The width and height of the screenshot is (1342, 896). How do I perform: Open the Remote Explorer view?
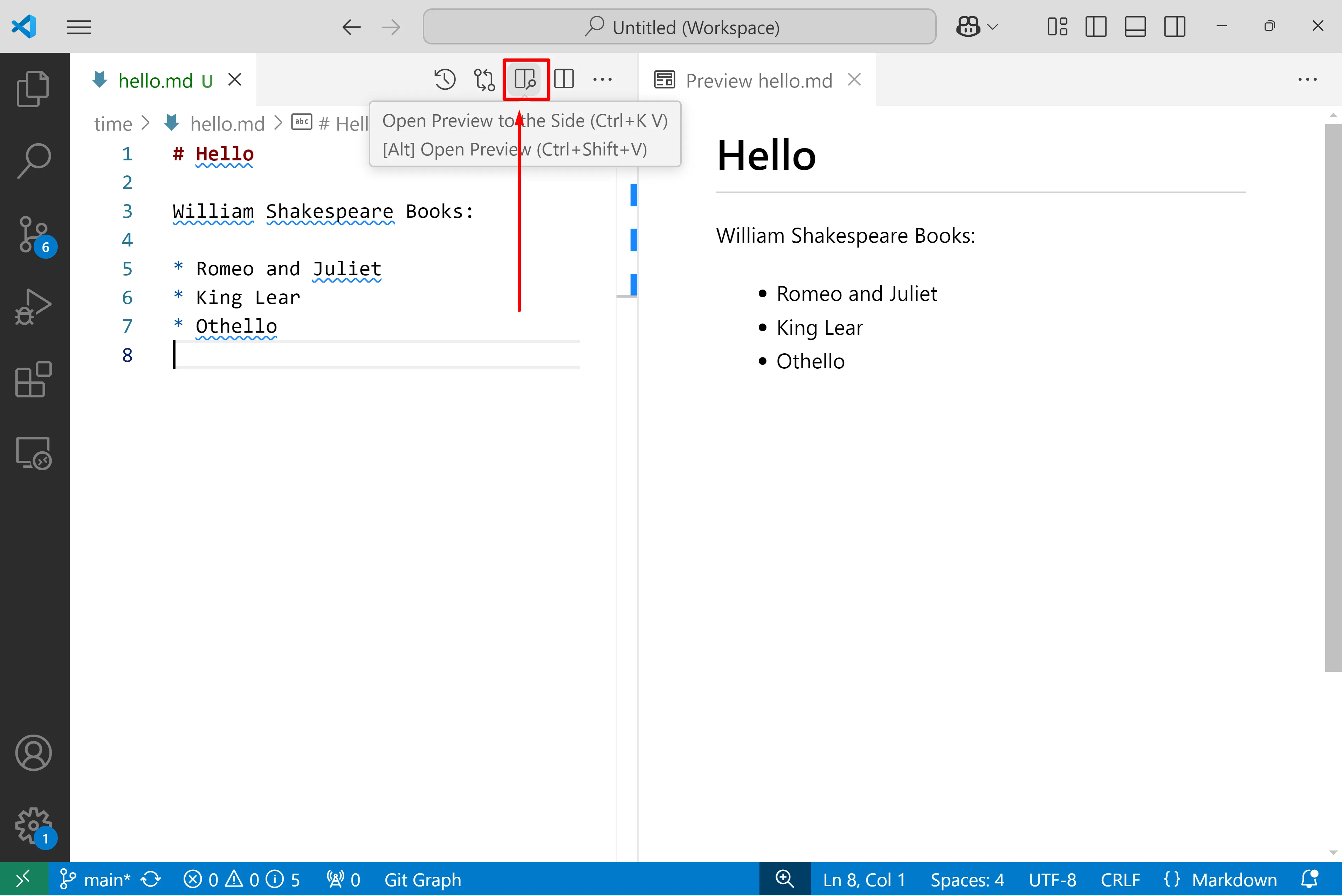click(x=33, y=453)
